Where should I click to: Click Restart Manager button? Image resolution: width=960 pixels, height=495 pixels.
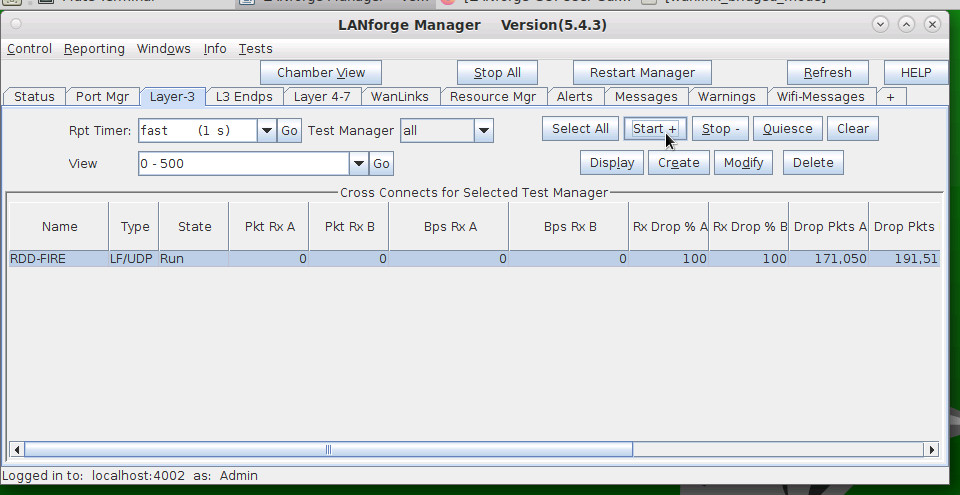pyautogui.click(x=642, y=72)
